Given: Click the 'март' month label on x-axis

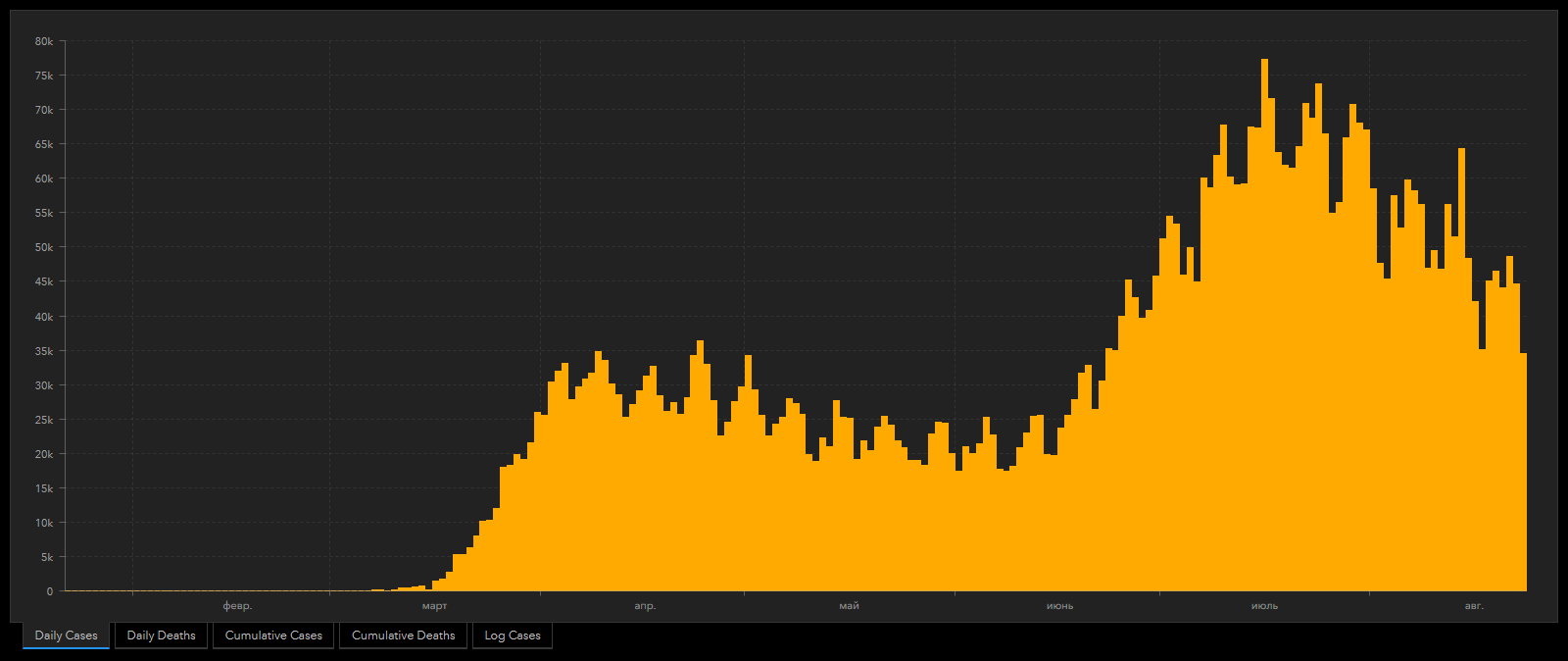Looking at the screenshot, I should click(x=434, y=606).
